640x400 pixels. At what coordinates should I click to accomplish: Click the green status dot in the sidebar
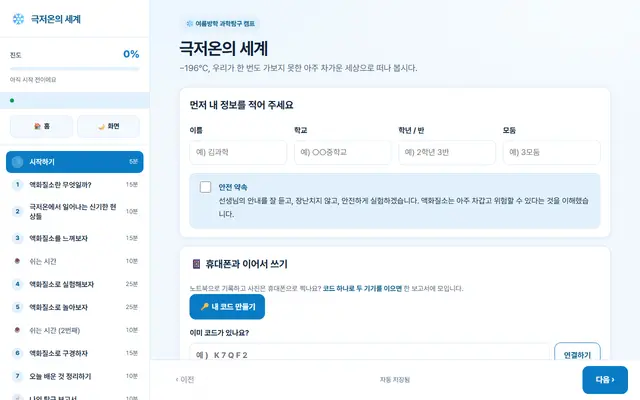coord(12,100)
